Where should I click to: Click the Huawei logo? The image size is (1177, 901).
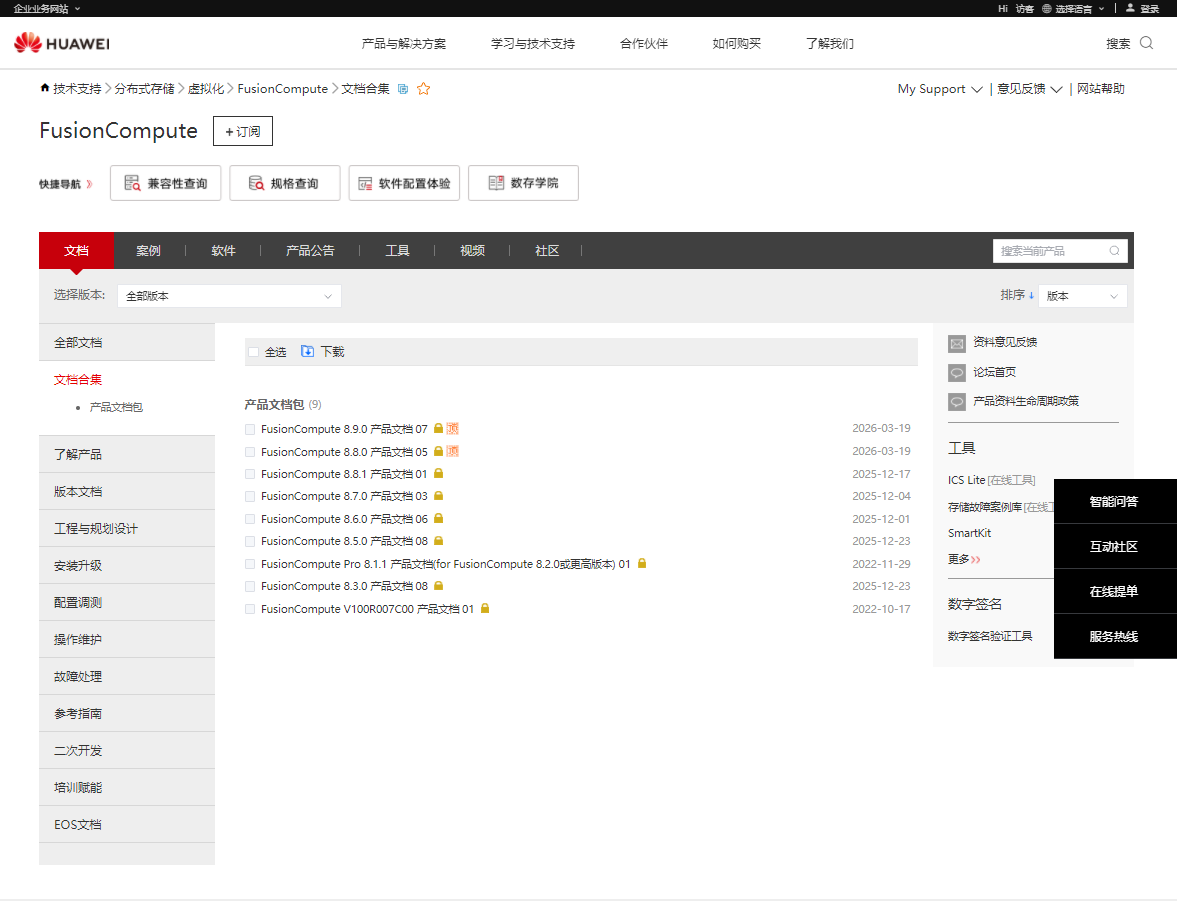[x=62, y=43]
